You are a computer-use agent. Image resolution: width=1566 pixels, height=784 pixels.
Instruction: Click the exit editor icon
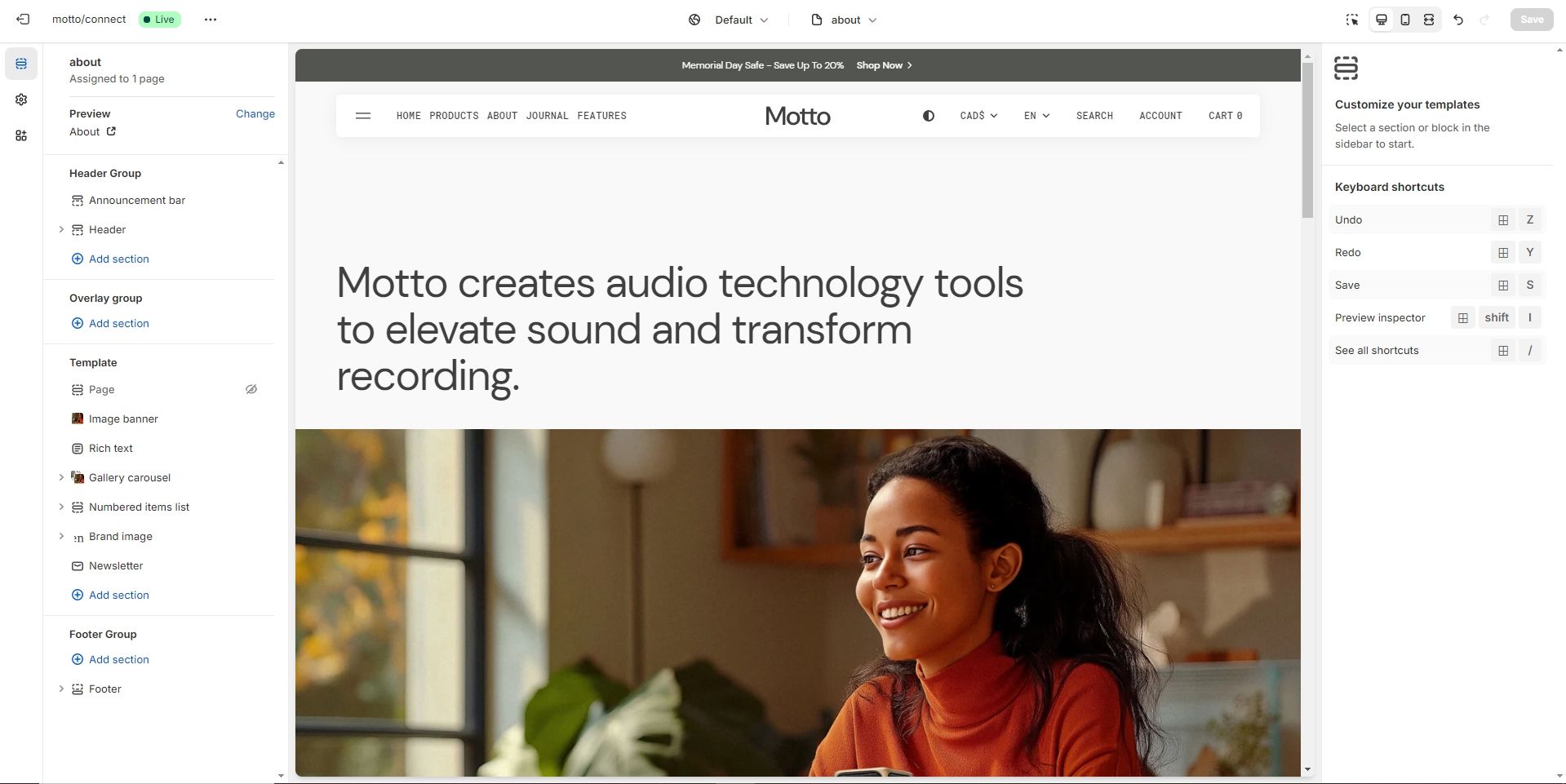(x=23, y=20)
